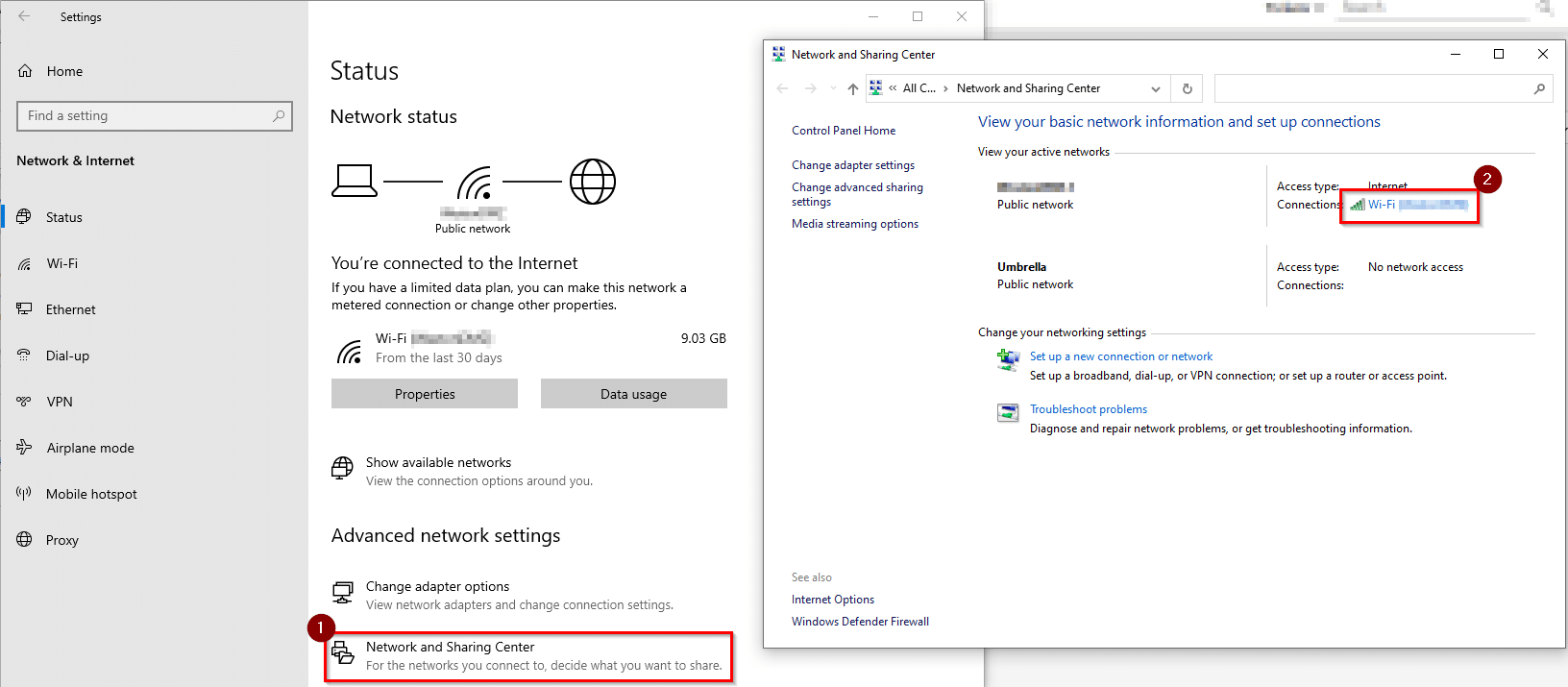The height and width of the screenshot is (687, 1568).
Task: Expand the address bar history dropdown
Action: tap(1156, 88)
